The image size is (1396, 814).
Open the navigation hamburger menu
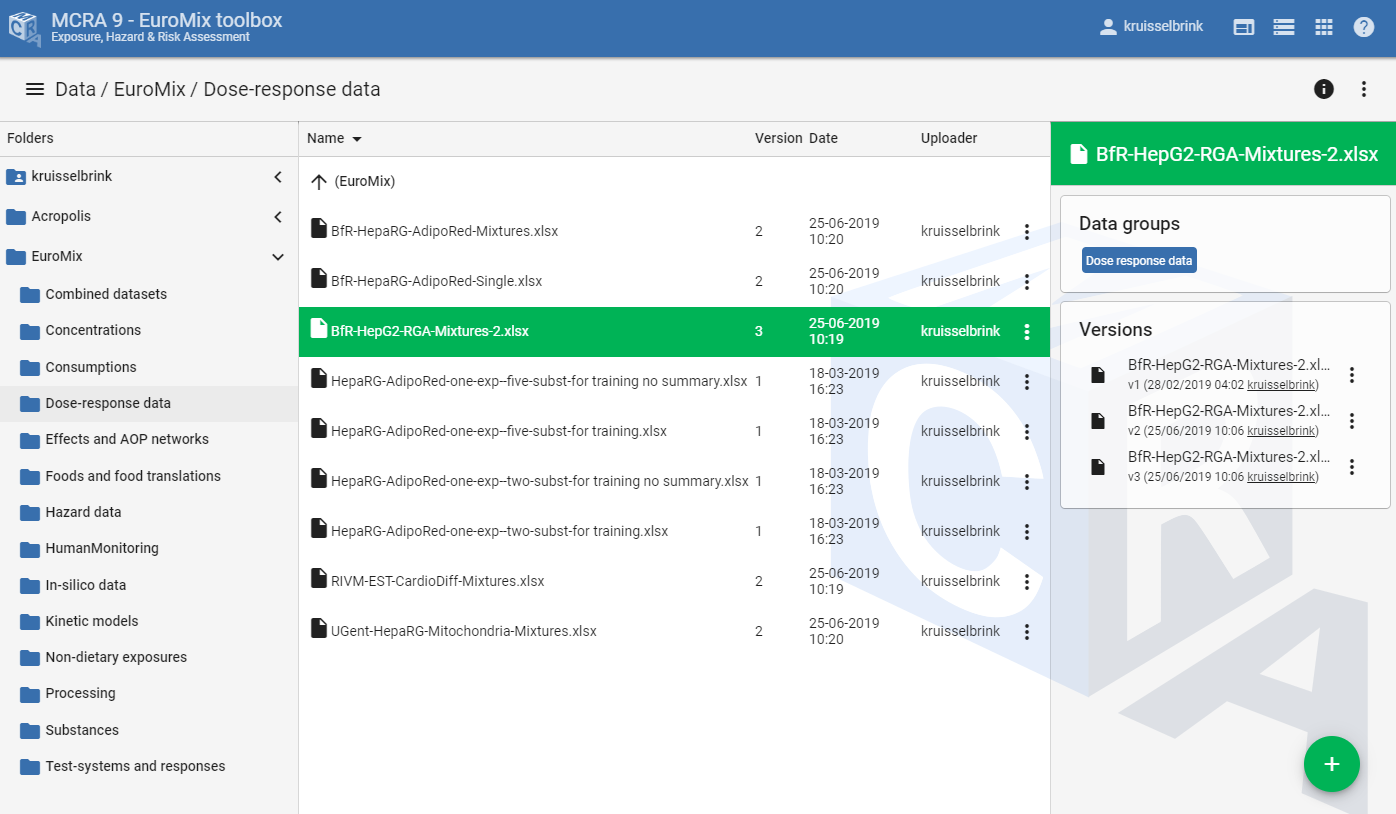(34, 89)
